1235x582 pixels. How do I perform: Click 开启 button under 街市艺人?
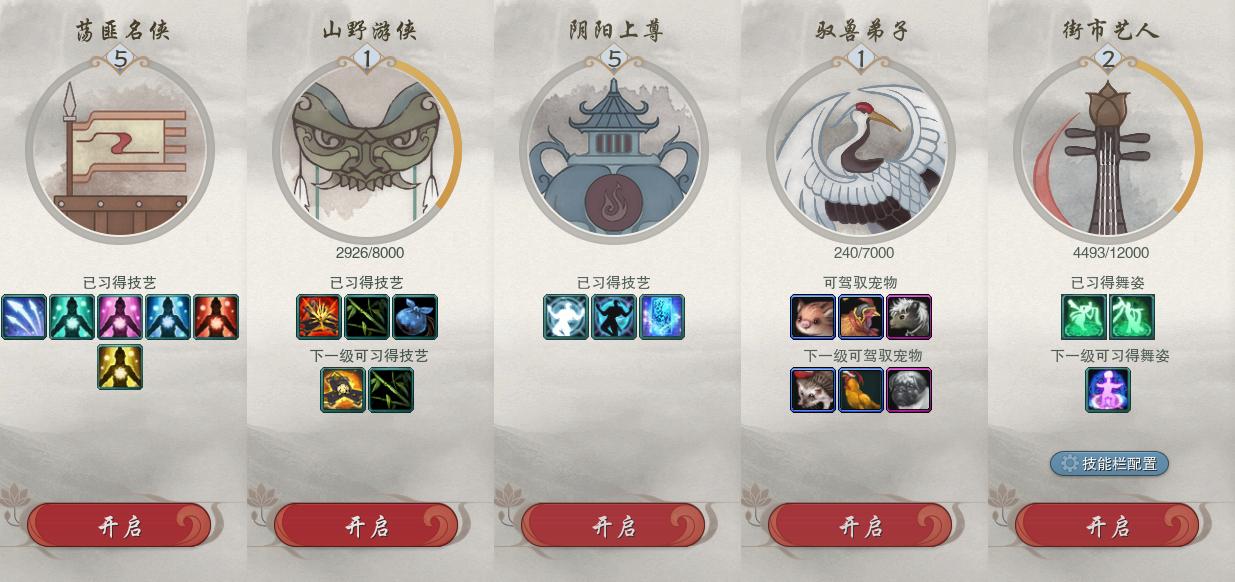1107,526
